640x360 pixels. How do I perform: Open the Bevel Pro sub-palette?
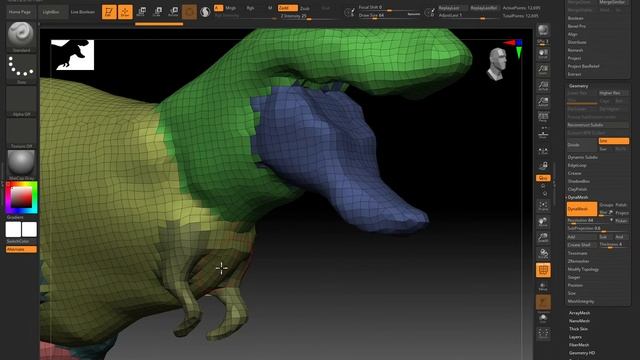pos(577,26)
